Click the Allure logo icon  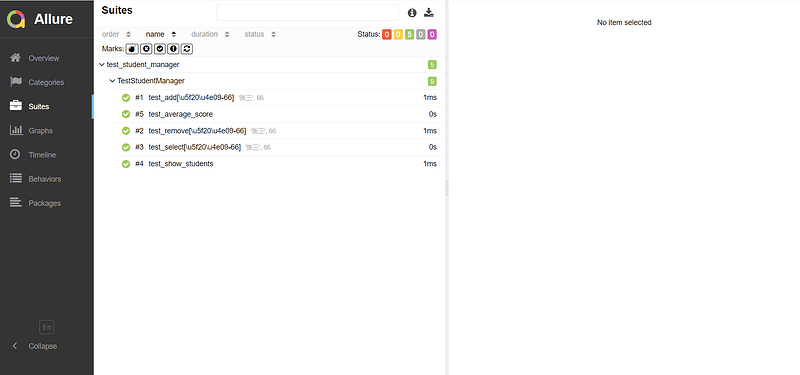(16, 19)
